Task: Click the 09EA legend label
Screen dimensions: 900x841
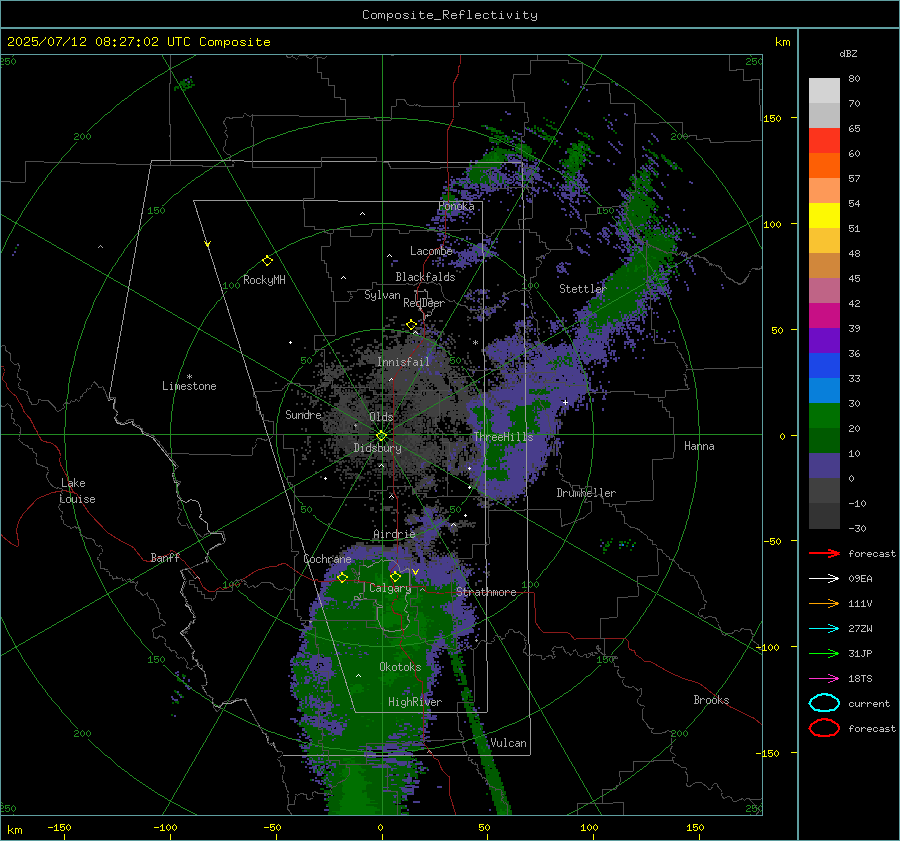Action: [x=860, y=579]
